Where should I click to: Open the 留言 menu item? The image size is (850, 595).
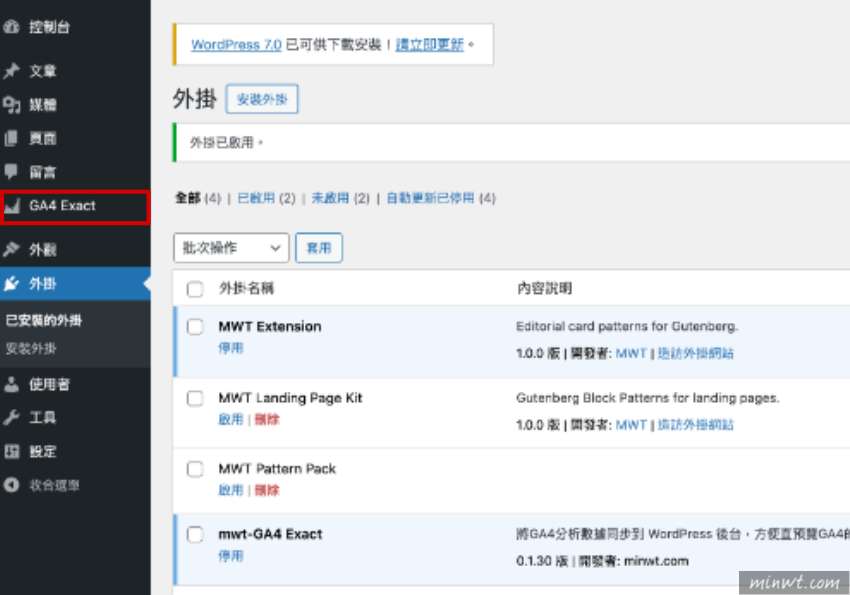click(x=42, y=172)
